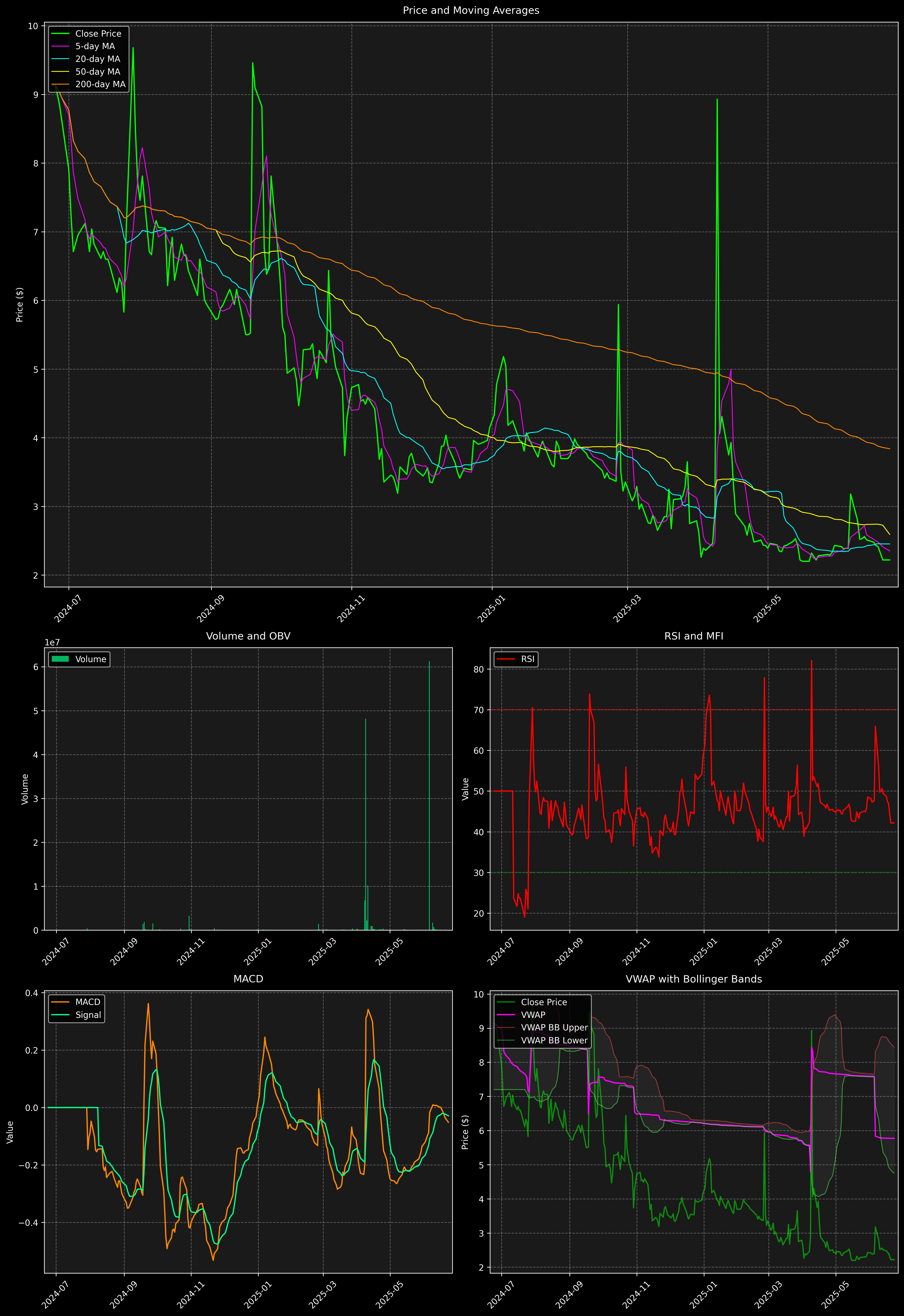This screenshot has width=904, height=1316.
Task: Select the 'RSI' legend entry
Action: 516,659
